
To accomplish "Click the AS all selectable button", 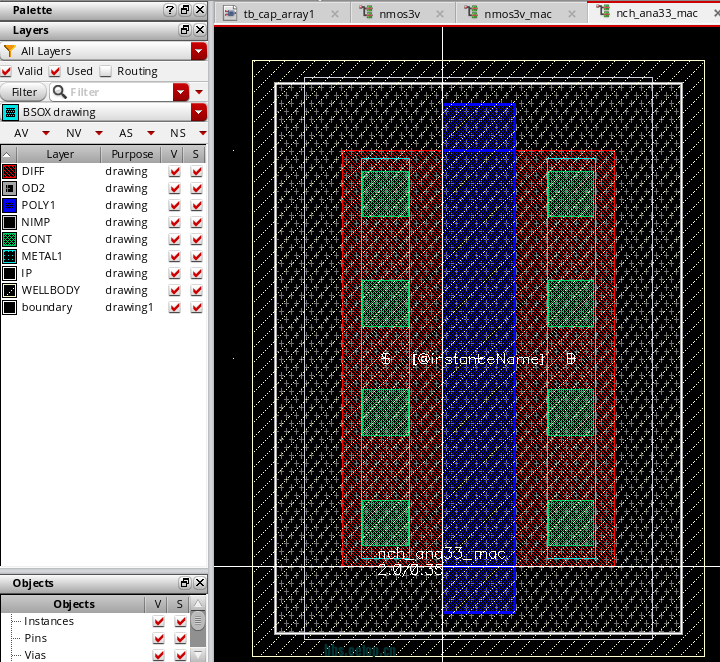I will tap(126, 133).
